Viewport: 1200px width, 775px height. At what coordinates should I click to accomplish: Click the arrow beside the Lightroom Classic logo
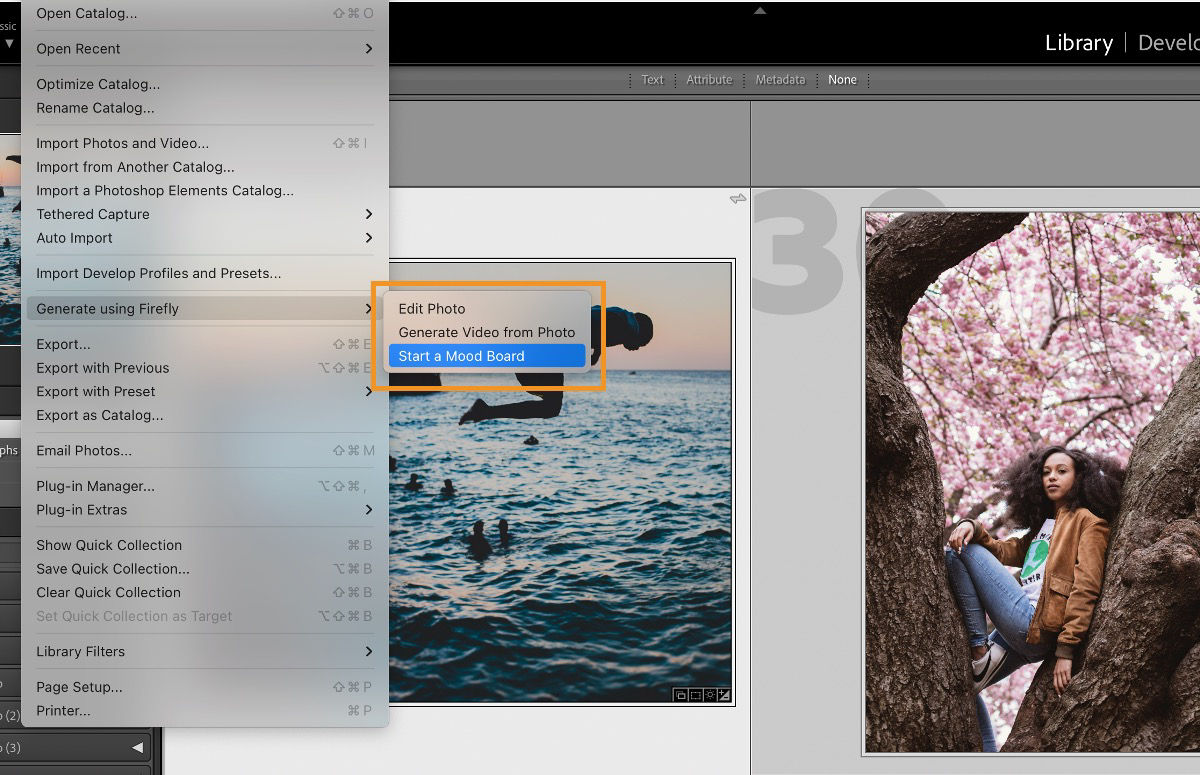pos(10,44)
